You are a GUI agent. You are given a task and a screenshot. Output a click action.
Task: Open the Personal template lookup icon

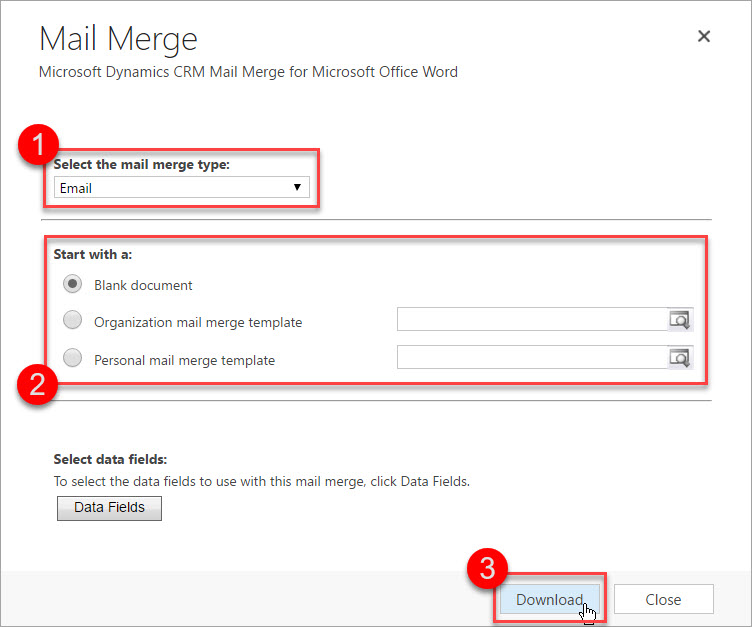point(680,358)
